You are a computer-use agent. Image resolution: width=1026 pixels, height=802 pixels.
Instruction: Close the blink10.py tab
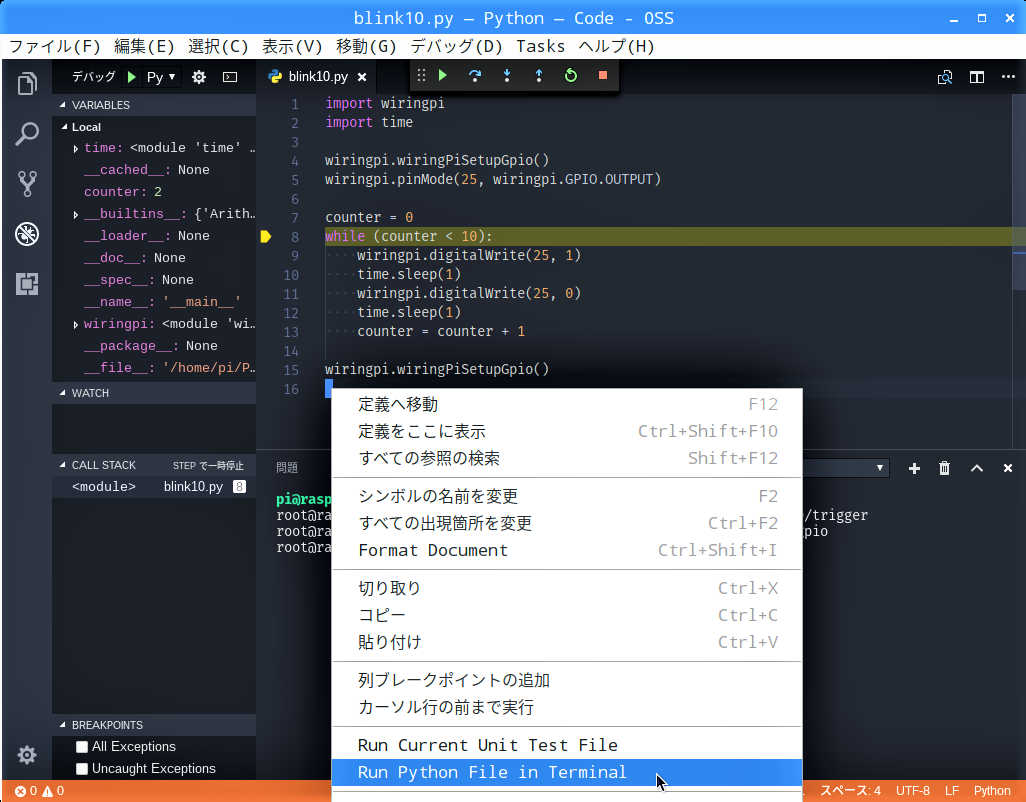(x=362, y=77)
